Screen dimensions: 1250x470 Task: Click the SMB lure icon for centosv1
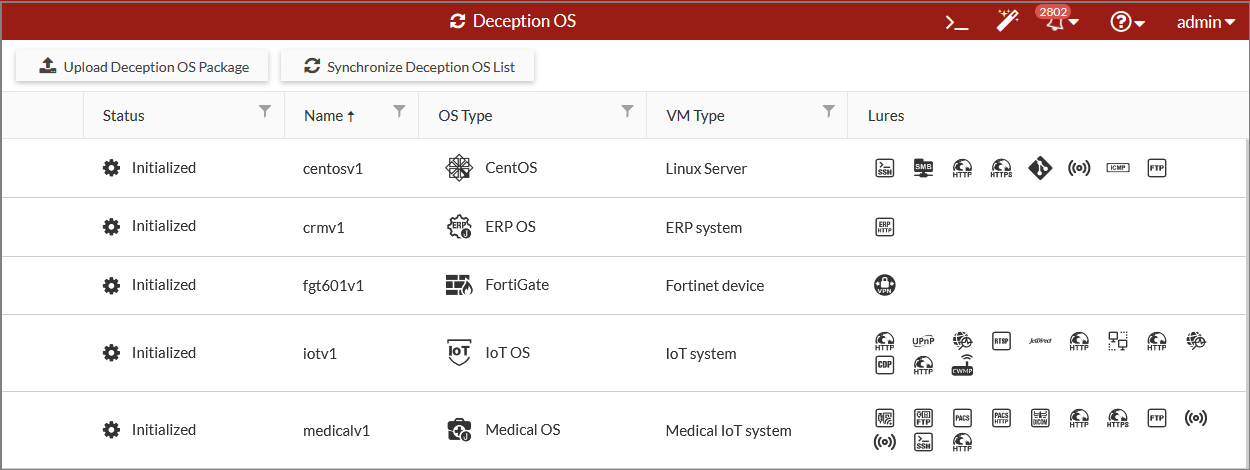923,168
